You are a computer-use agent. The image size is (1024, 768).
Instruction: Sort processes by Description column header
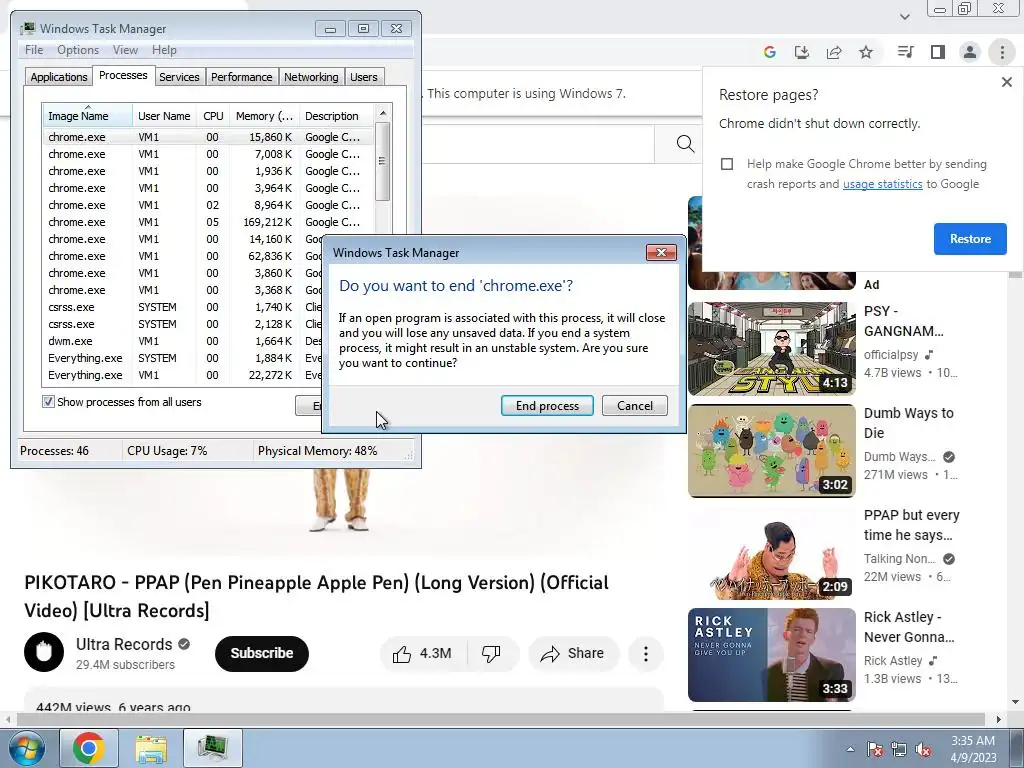point(336,116)
